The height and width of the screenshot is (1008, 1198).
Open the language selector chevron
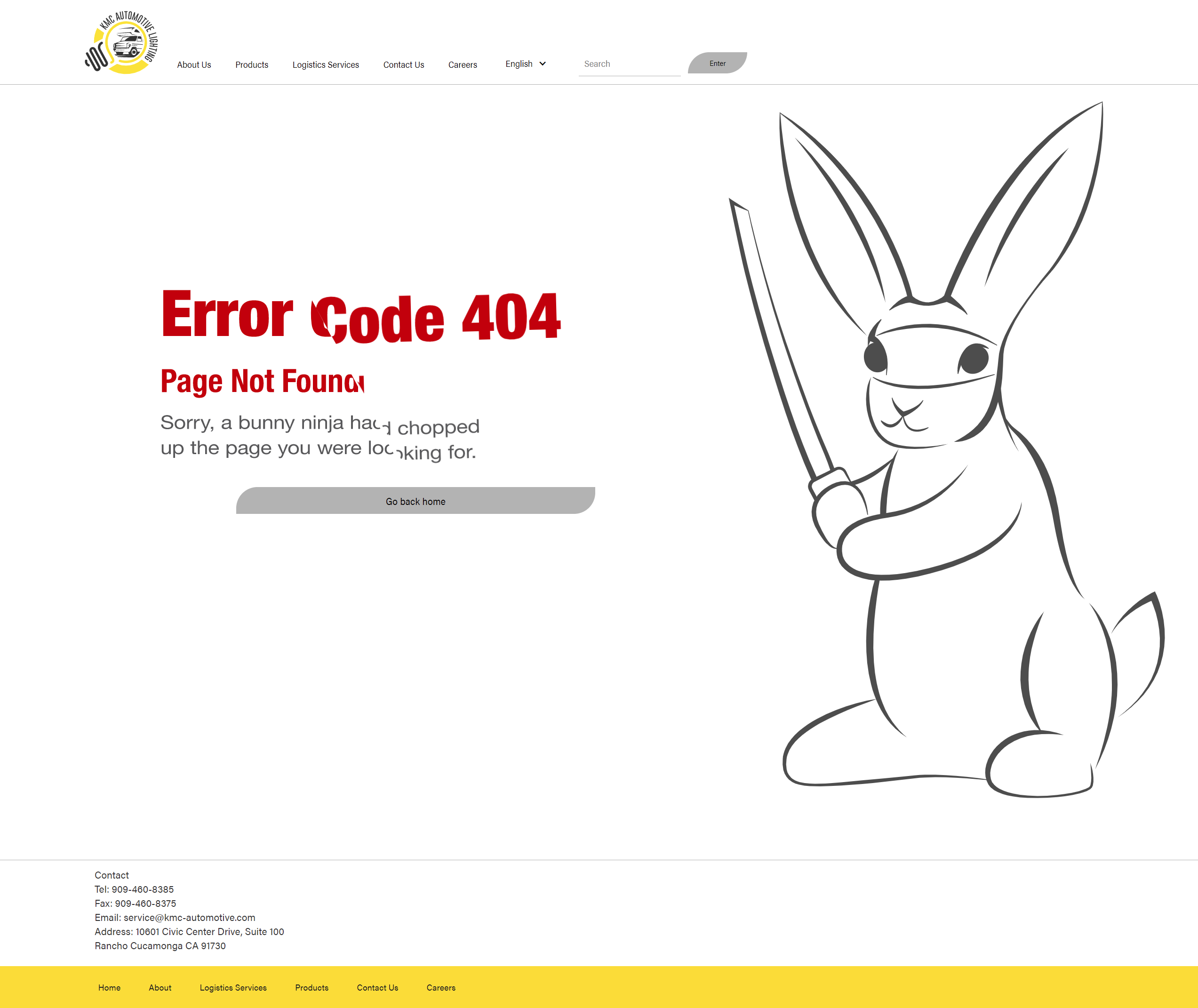click(542, 64)
